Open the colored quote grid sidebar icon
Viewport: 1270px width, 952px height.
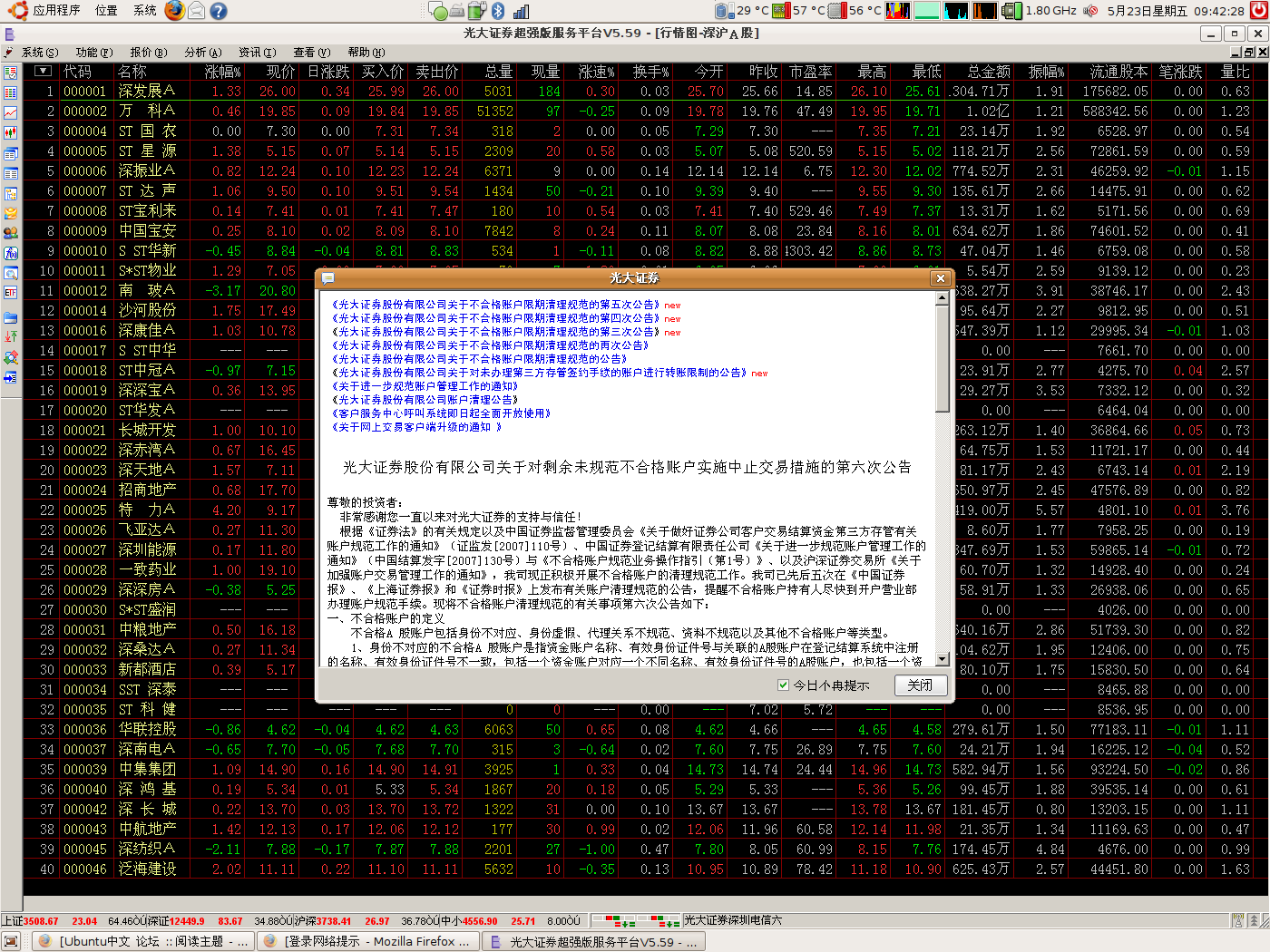click(10, 92)
